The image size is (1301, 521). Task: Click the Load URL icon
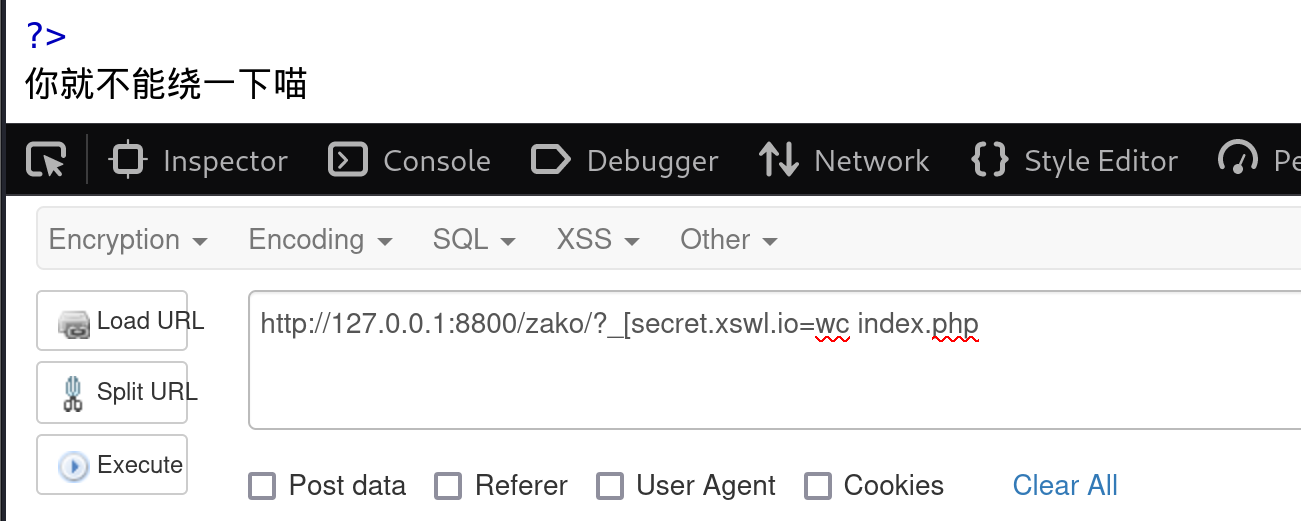click(x=74, y=323)
